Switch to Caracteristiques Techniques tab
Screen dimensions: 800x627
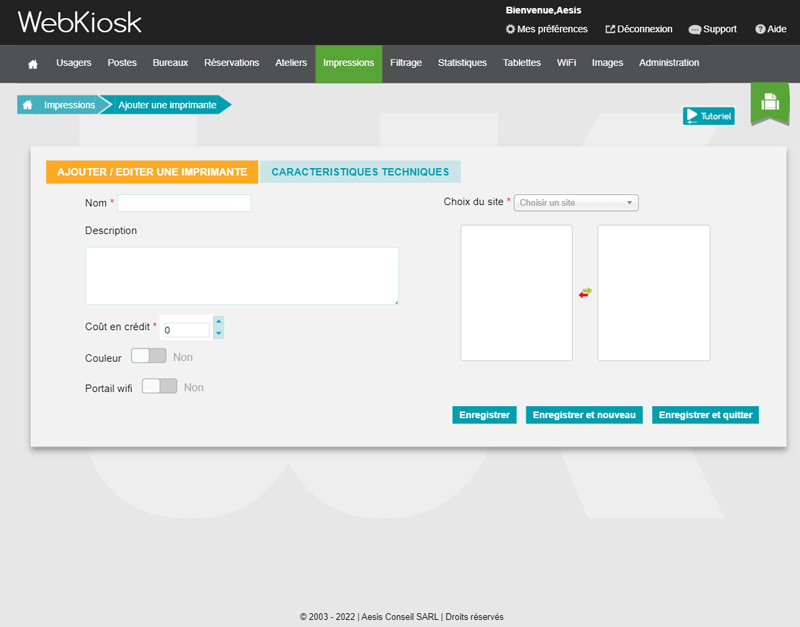pos(360,172)
